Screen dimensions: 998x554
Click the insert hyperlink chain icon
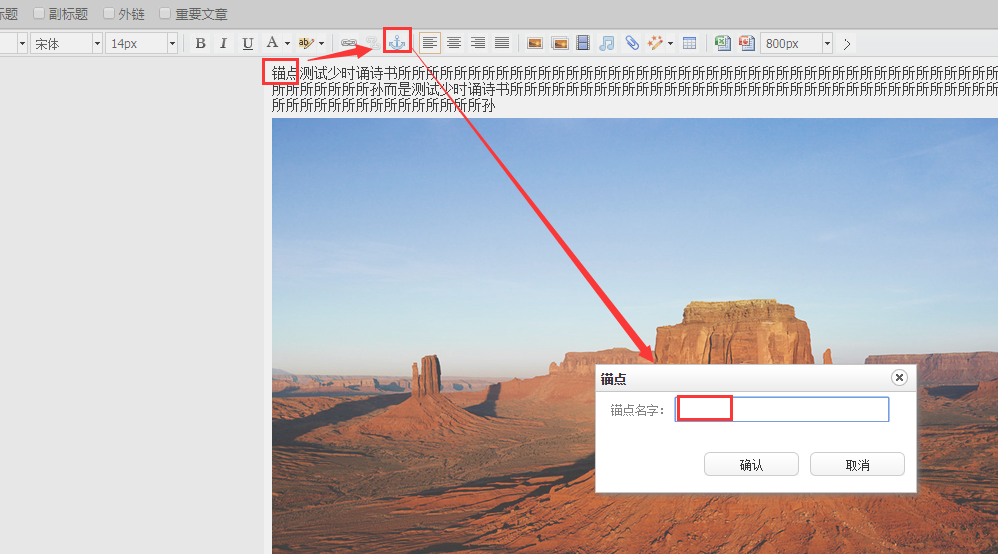coord(349,43)
